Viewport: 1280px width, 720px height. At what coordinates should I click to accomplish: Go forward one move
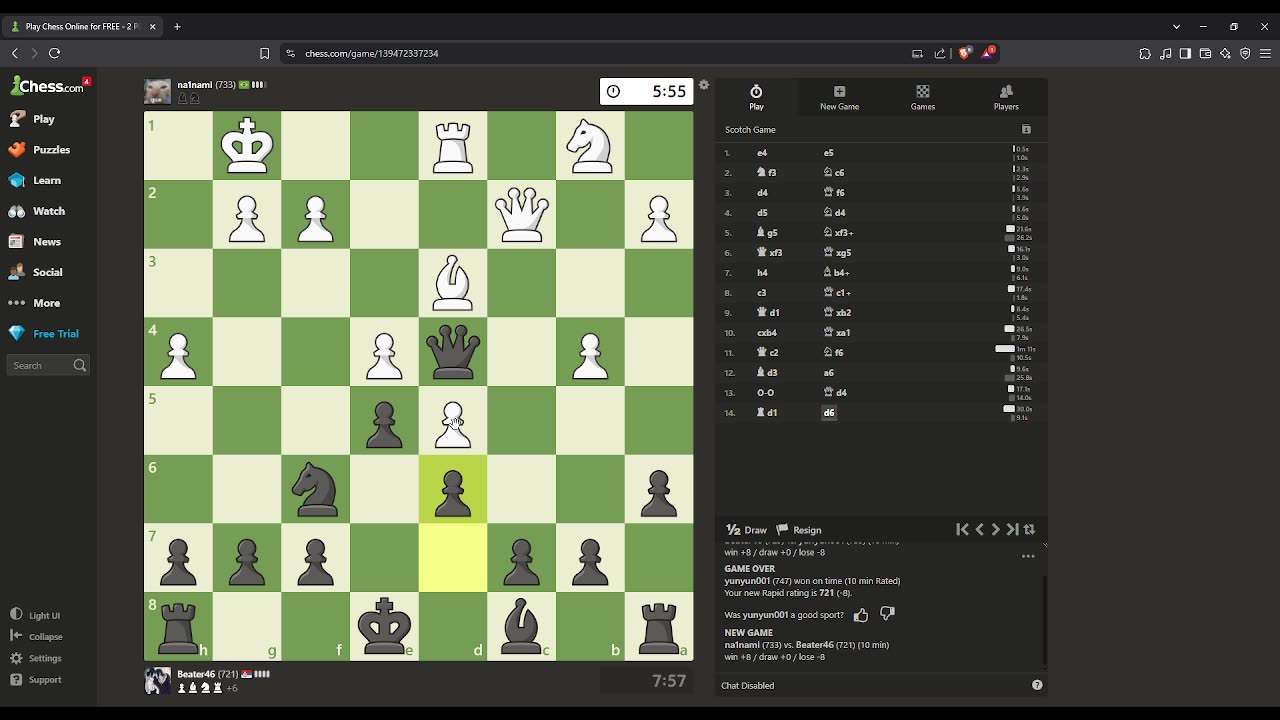click(x=995, y=530)
